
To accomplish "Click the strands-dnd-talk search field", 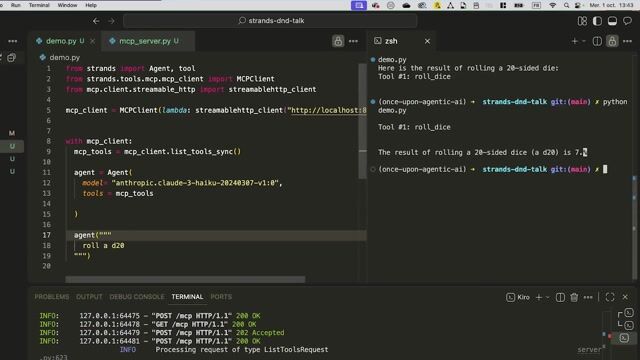I will click(x=270, y=21).
